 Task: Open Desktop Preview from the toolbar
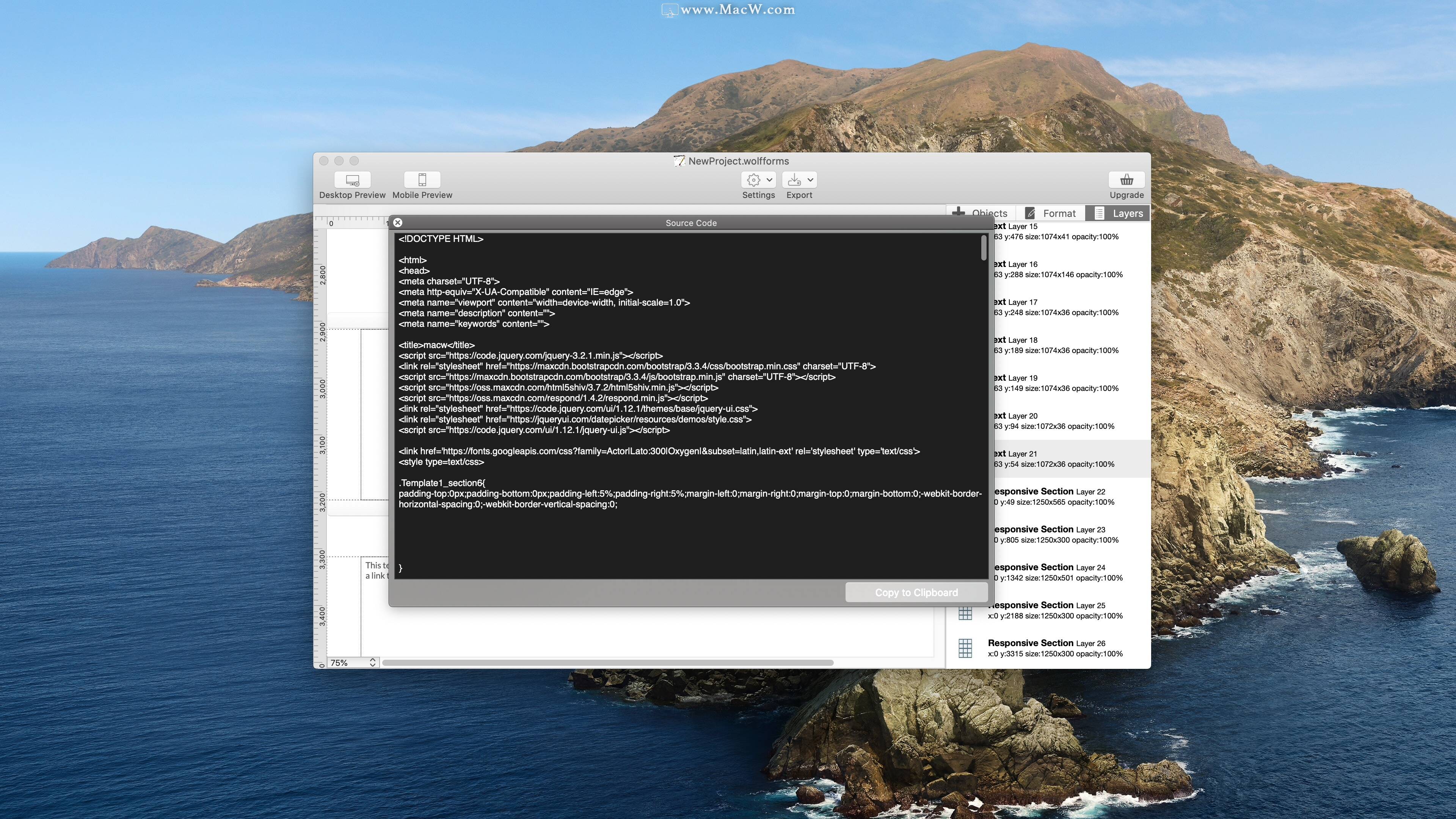(352, 180)
